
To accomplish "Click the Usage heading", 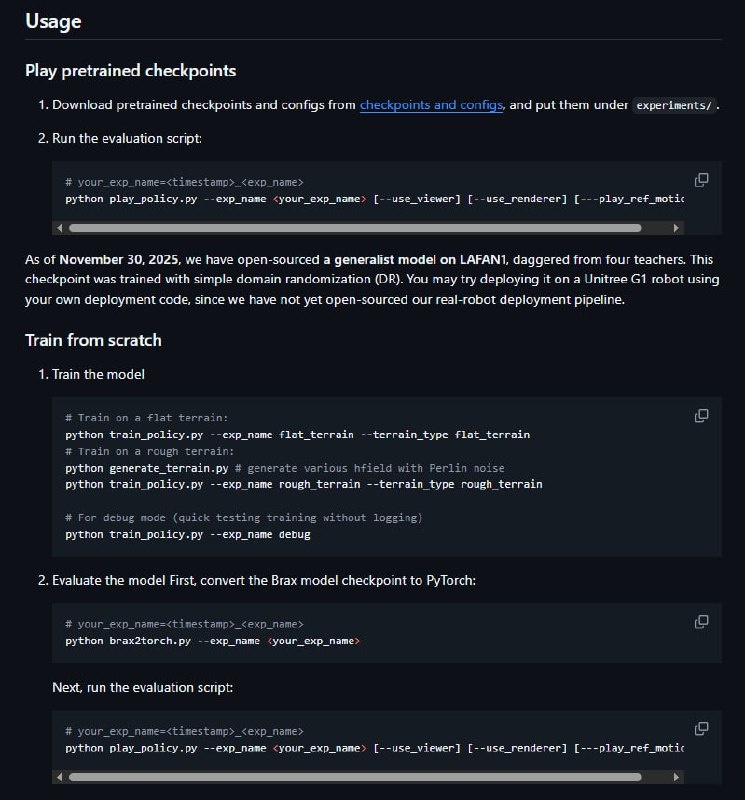I will [x=54, y=21].
